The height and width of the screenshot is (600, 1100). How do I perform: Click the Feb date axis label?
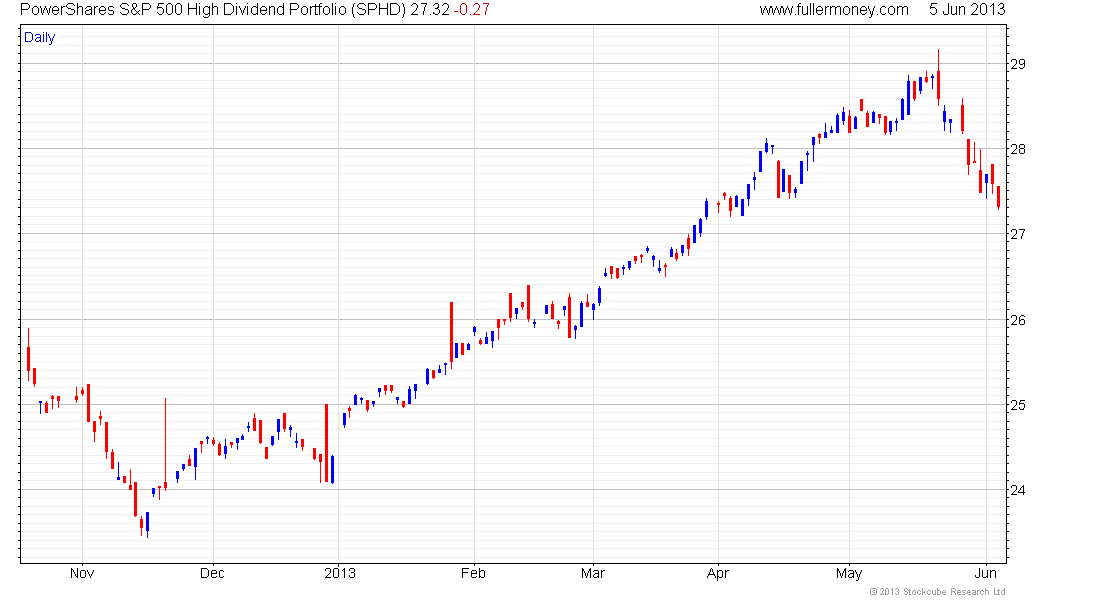474,573
